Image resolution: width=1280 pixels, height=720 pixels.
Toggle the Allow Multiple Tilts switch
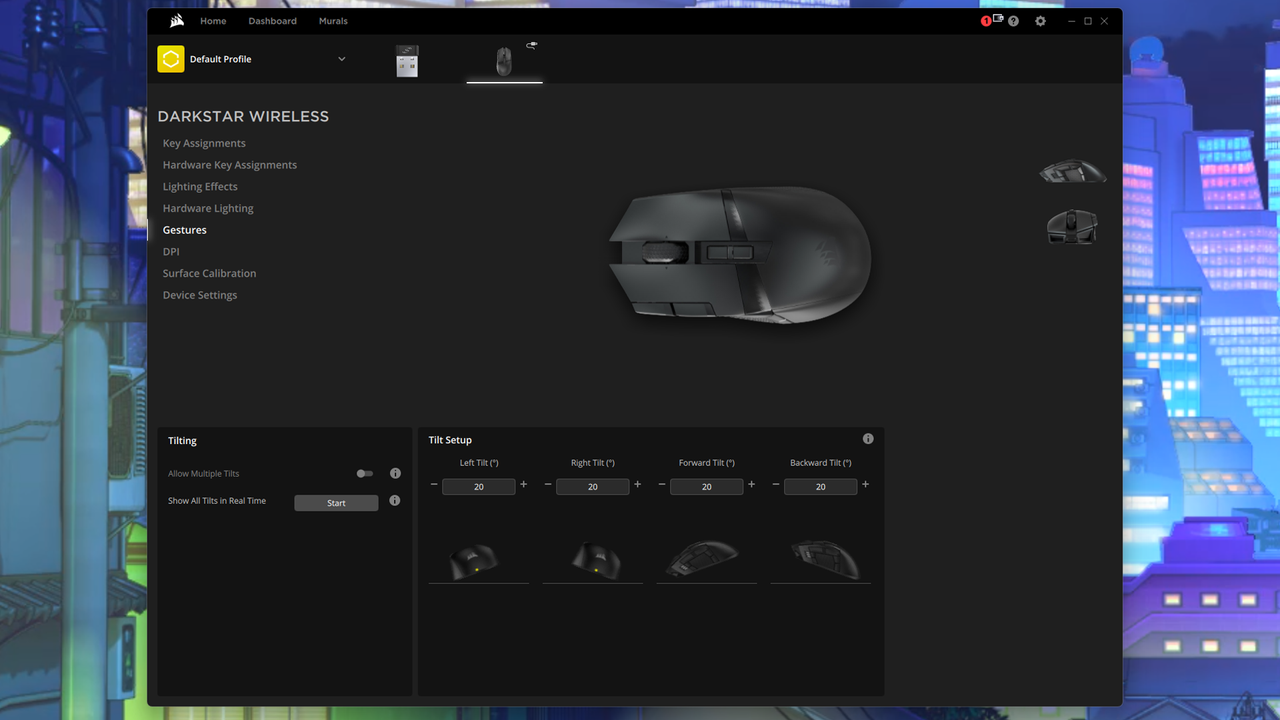point(364,474)
